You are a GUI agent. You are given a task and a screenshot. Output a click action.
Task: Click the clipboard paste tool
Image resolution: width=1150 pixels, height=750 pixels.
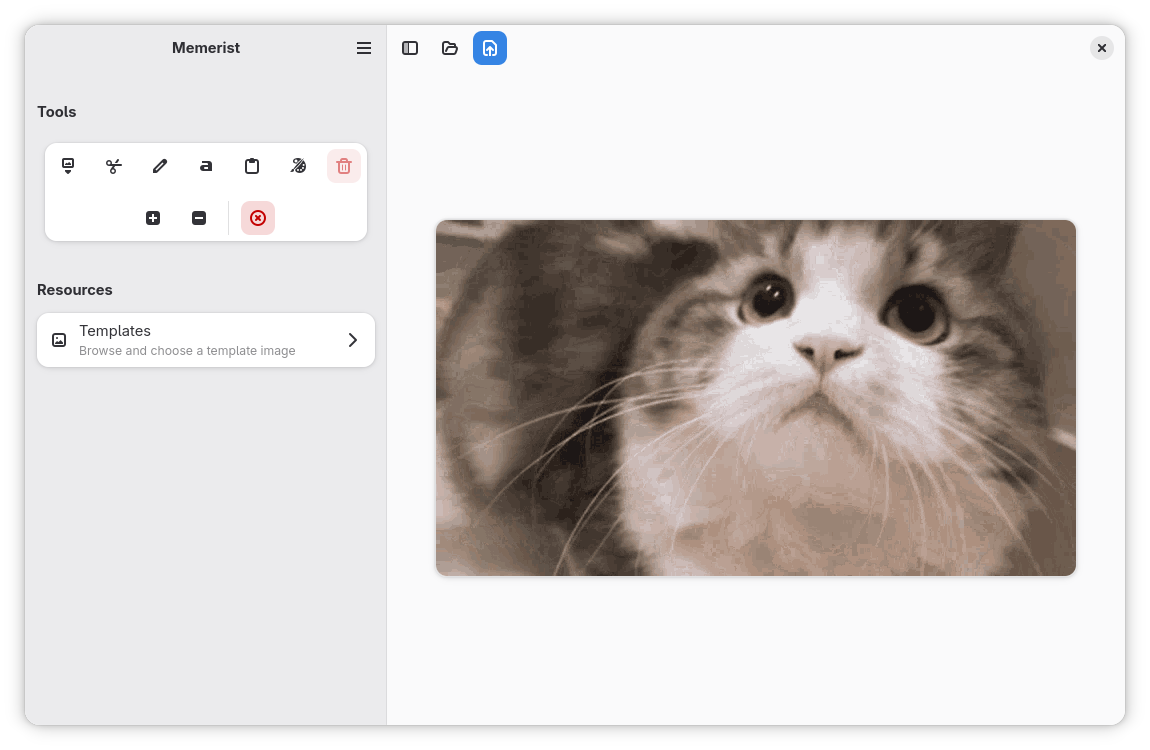[x=252, y=166]
